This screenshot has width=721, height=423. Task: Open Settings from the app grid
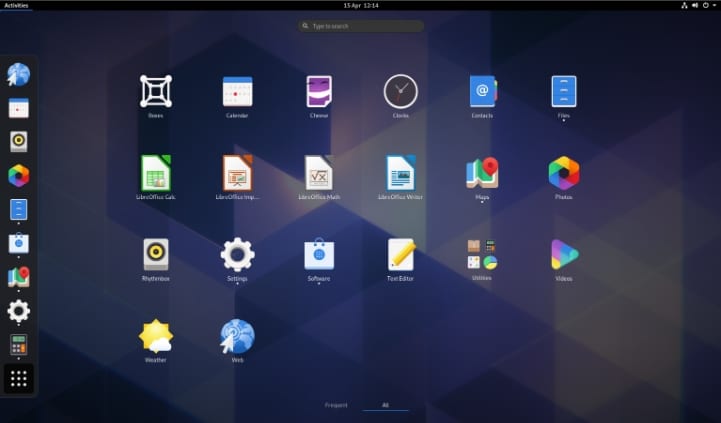(237, 254)
